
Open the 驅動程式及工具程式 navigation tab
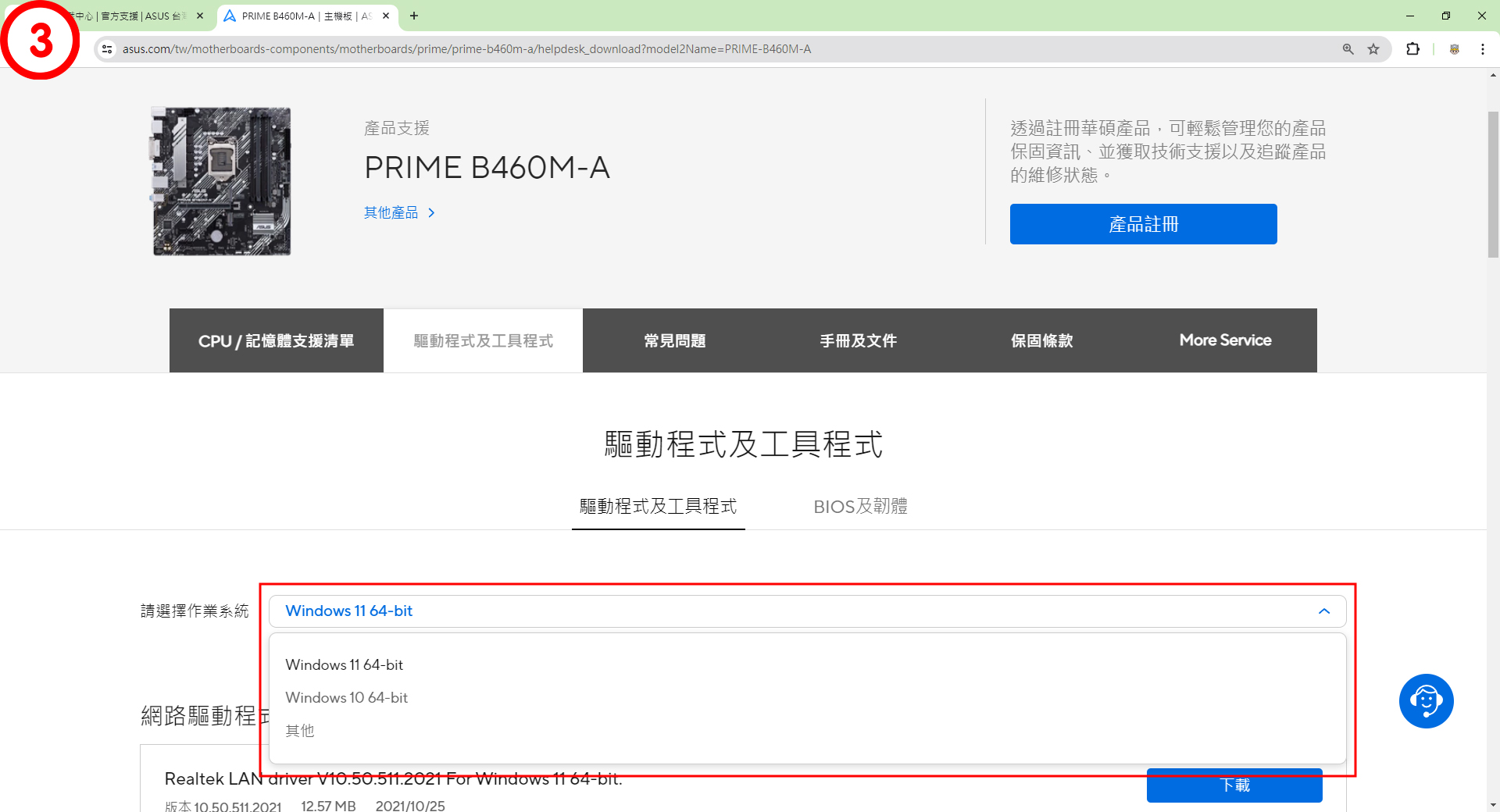(483, 340)
